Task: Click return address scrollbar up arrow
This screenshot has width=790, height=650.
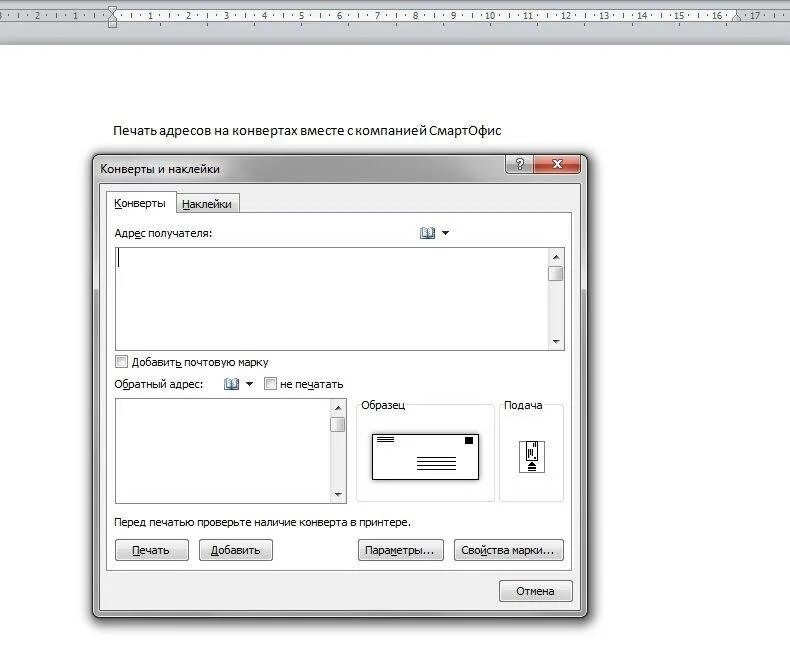Action: pyautogui.click(x=338, y=408)
